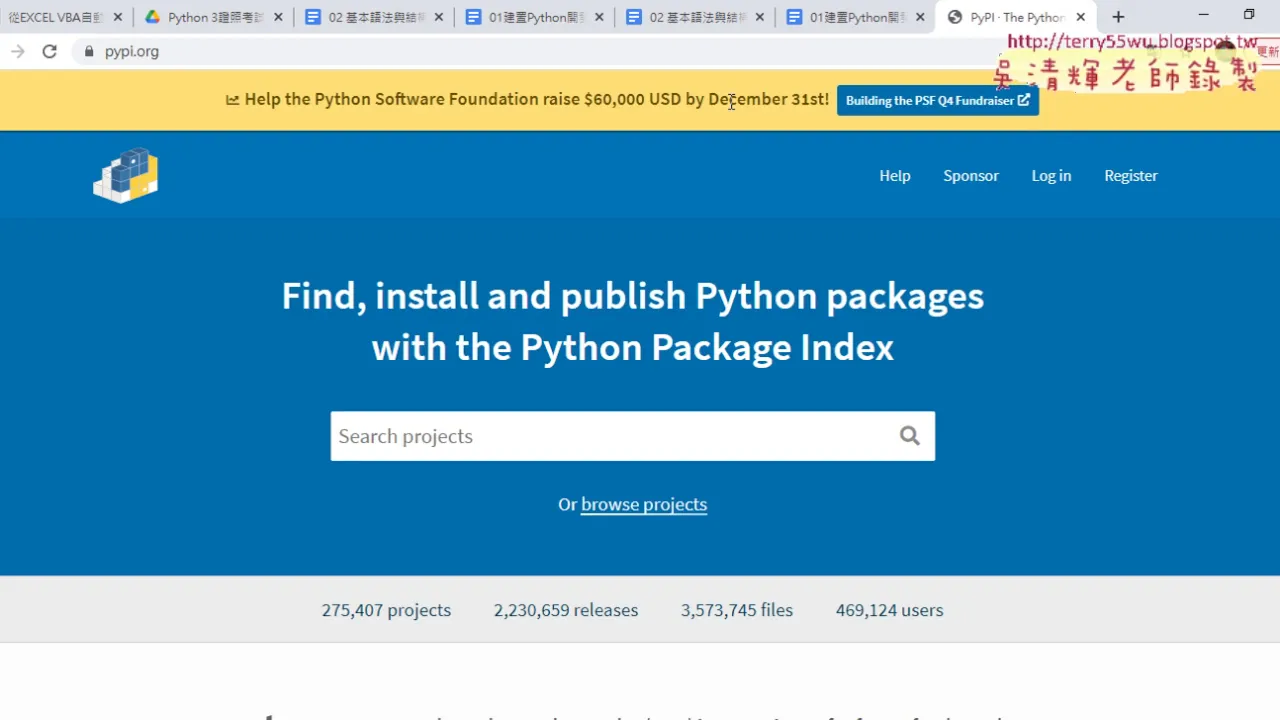This screenshot has width=1280, height=720.
Task: Click the browse projects link
Action: pos(644,505)
